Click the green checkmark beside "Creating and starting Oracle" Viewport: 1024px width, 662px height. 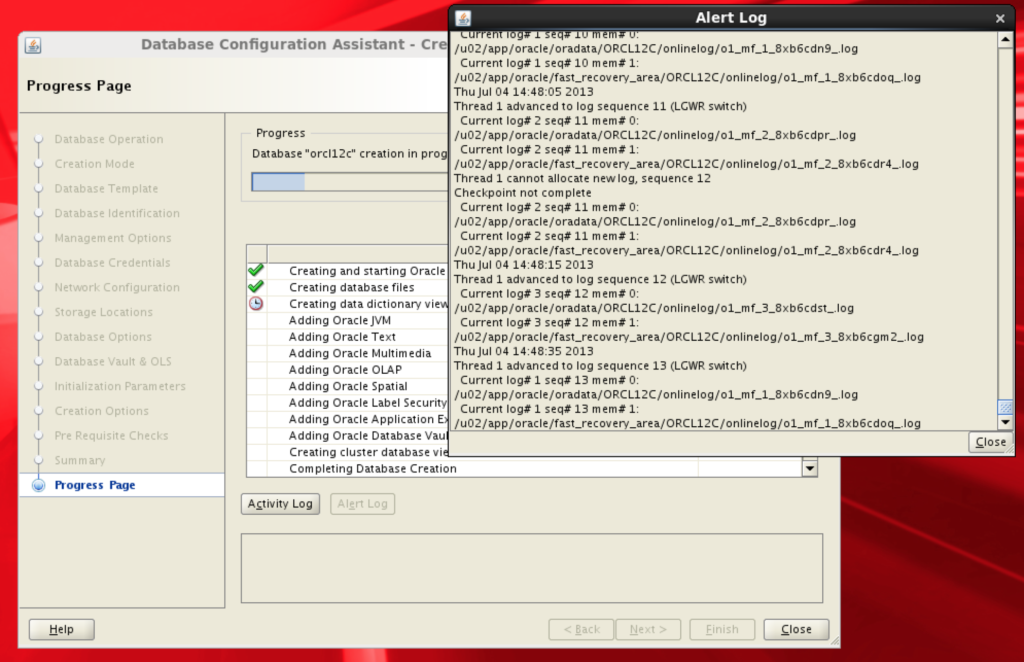click(256, 270)
